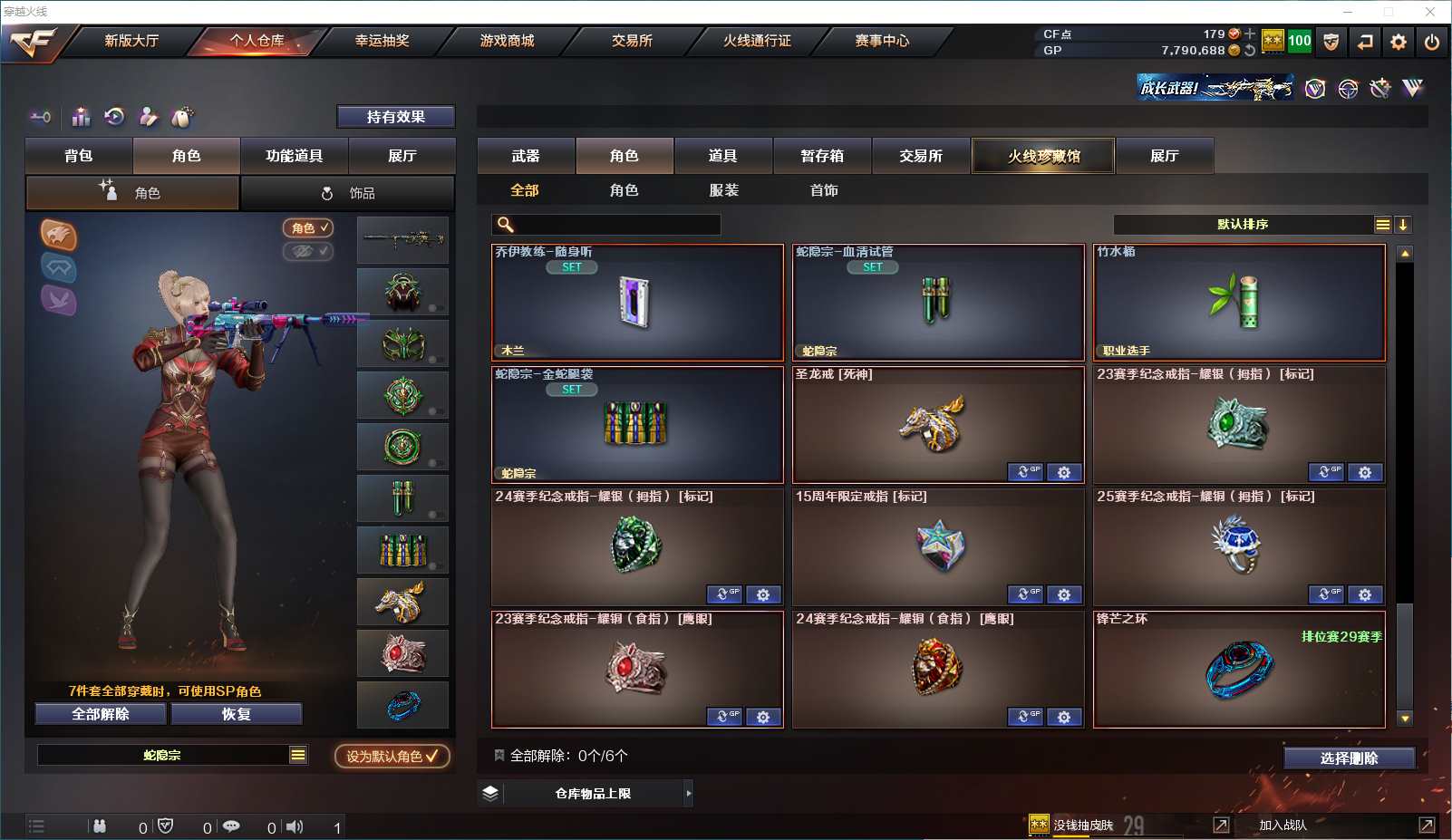Switch to the 火线珍藏馆 tab
Image resolution: width=1452 pixels, height=840 pixels.
(x=1044, y=156)
